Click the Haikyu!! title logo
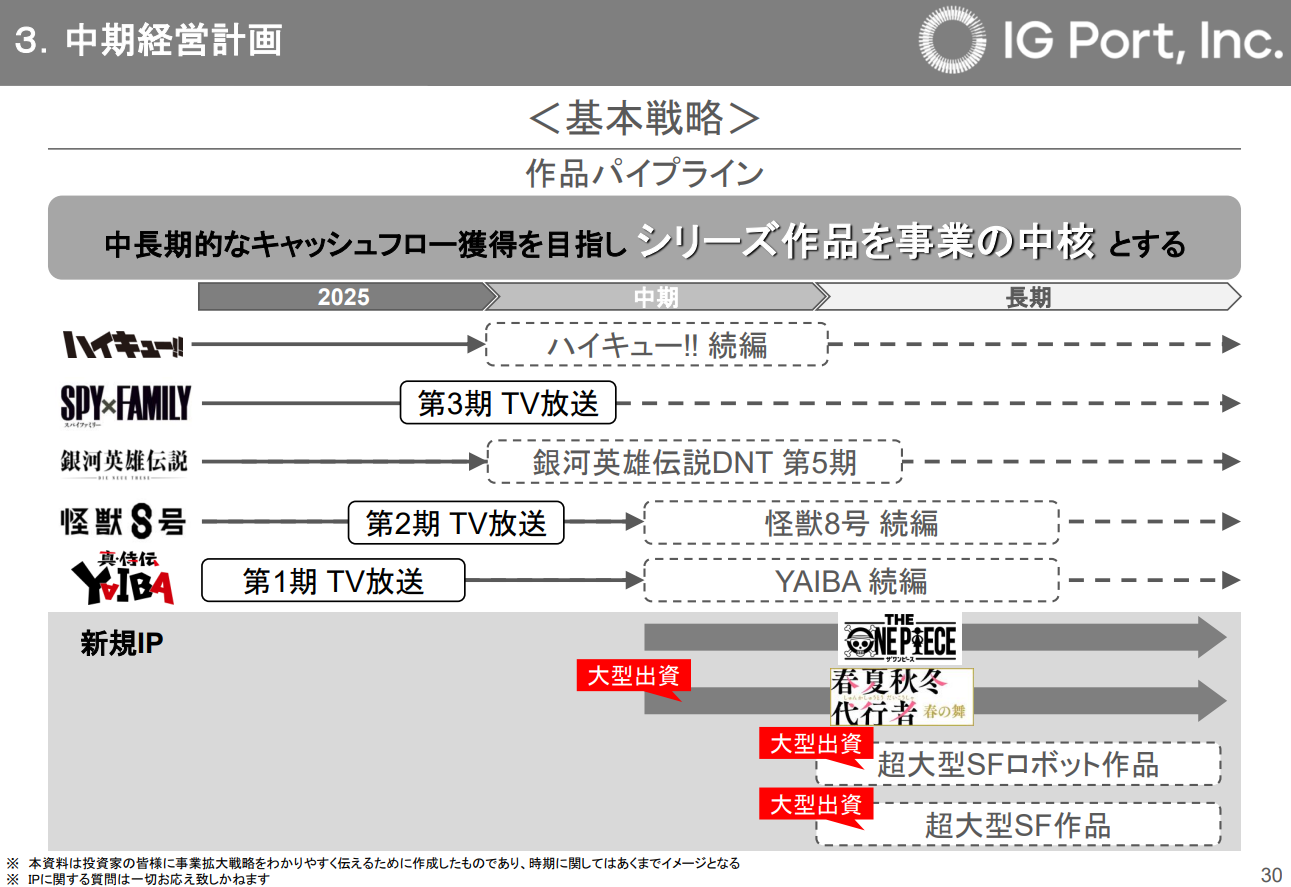1291x887 pixels. click(x=125, y=345)
